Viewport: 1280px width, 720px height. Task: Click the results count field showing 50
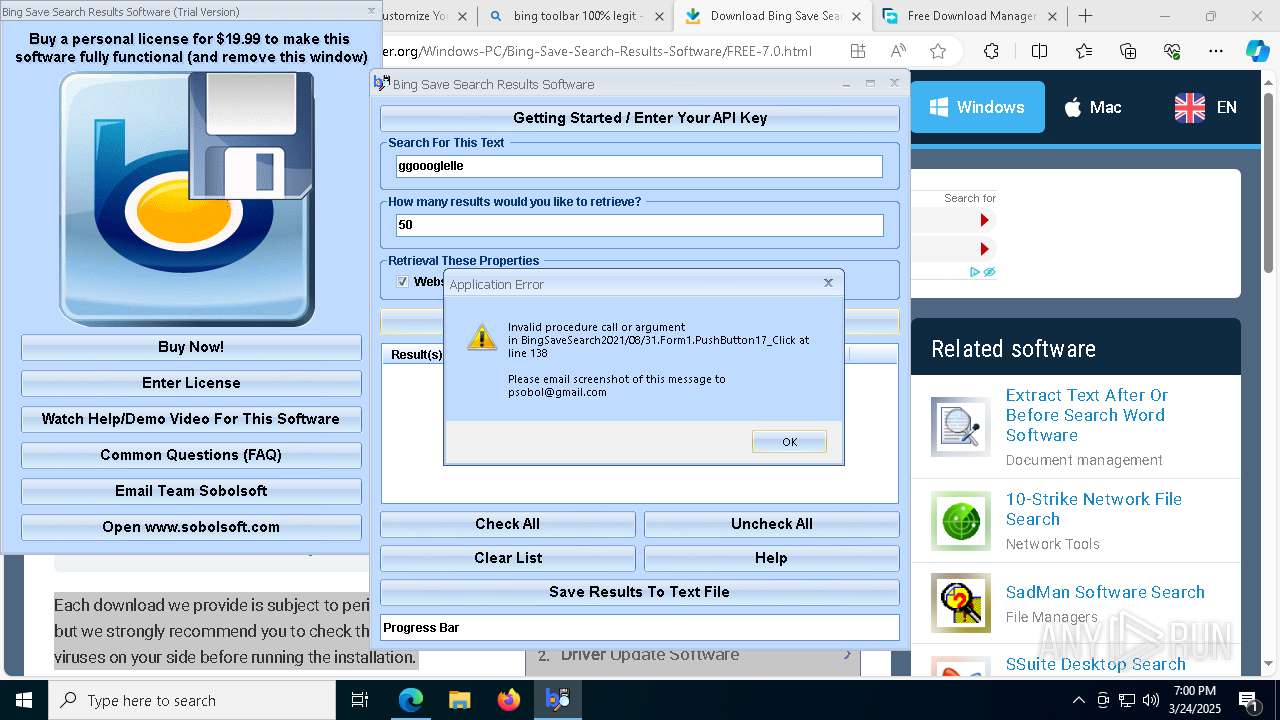click(640, 225)
